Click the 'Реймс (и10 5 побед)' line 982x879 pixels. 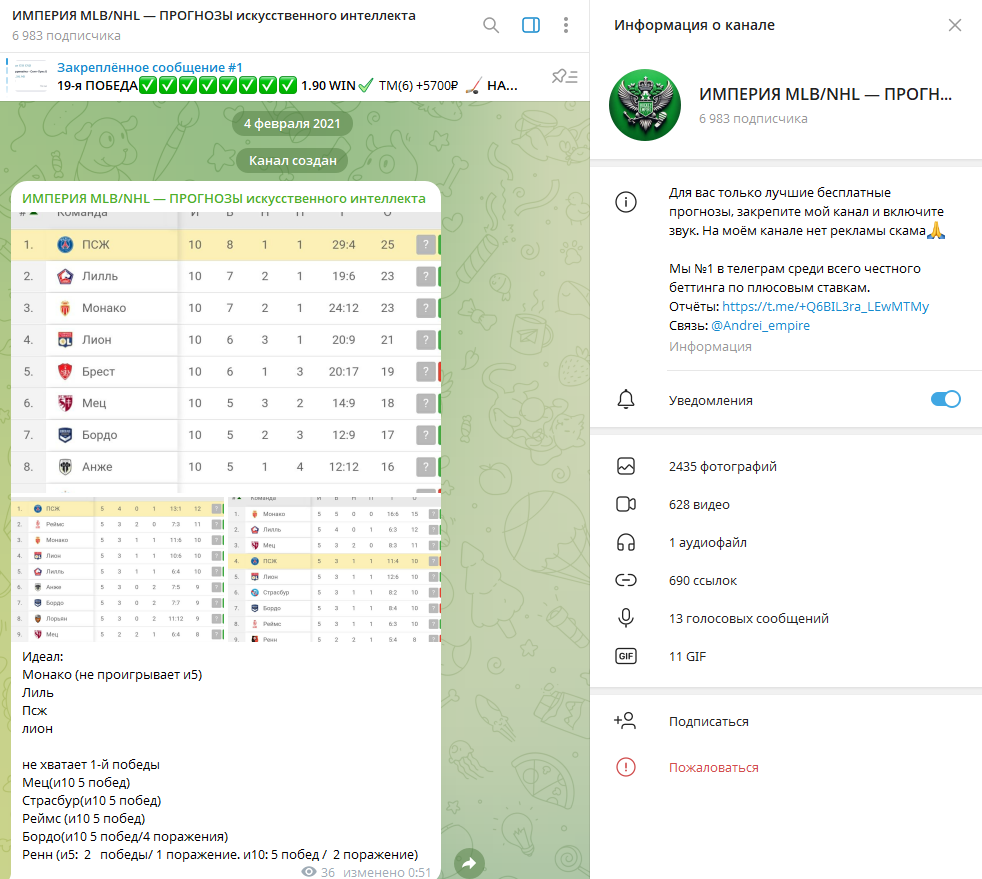tap(83, 819)
